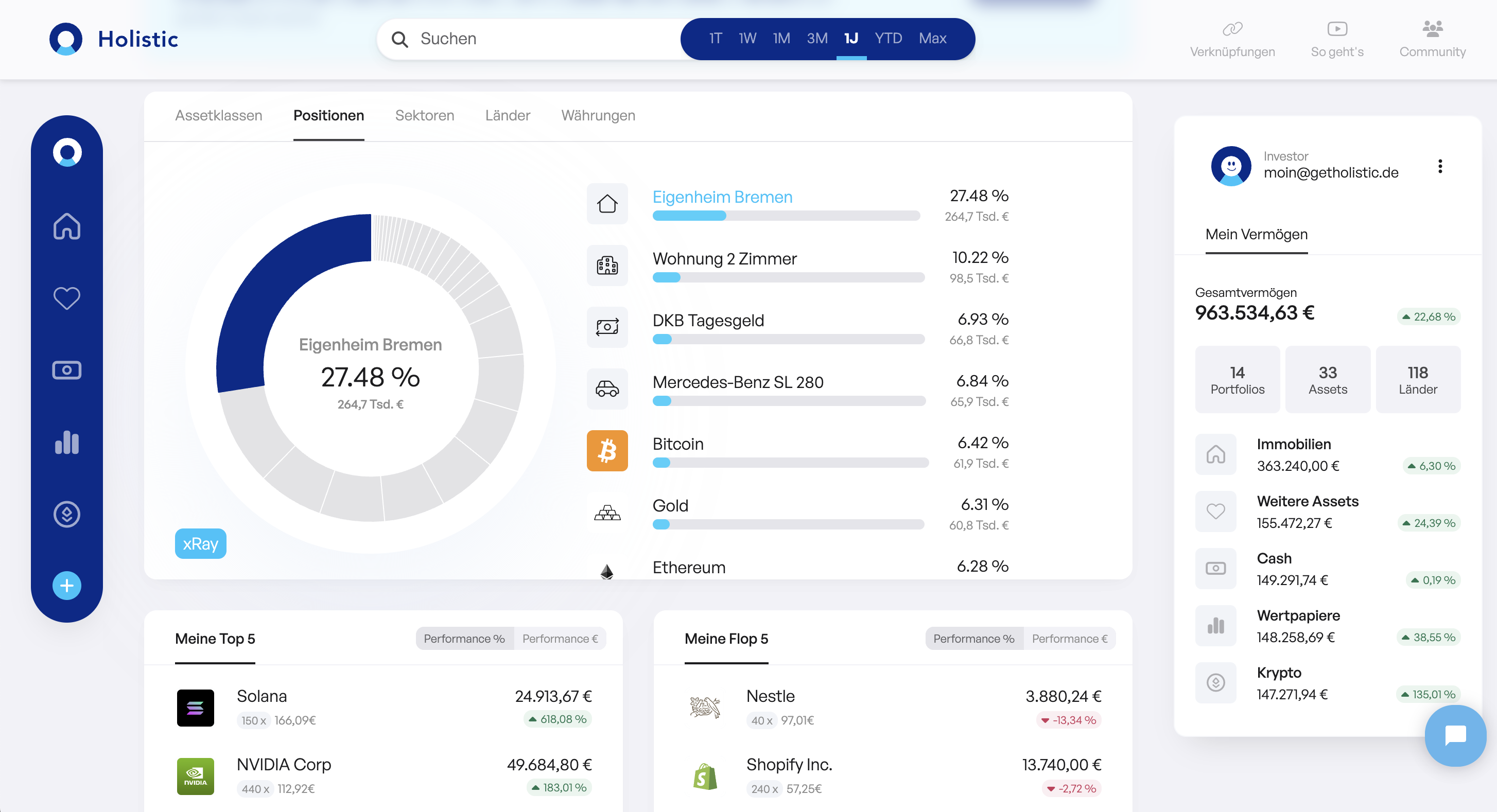Click the investor avatar
Image resolution: width=1497 pixels, height=812 pixels.
click(1231, 166)
